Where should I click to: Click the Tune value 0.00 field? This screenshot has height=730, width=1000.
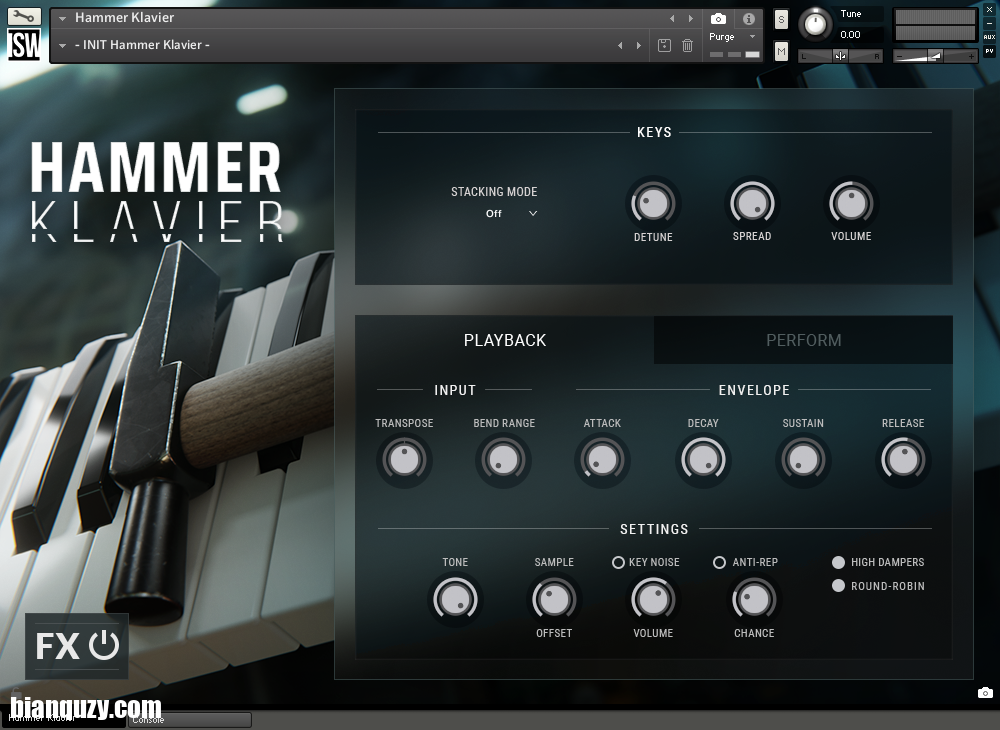click(x=860, y=34)
